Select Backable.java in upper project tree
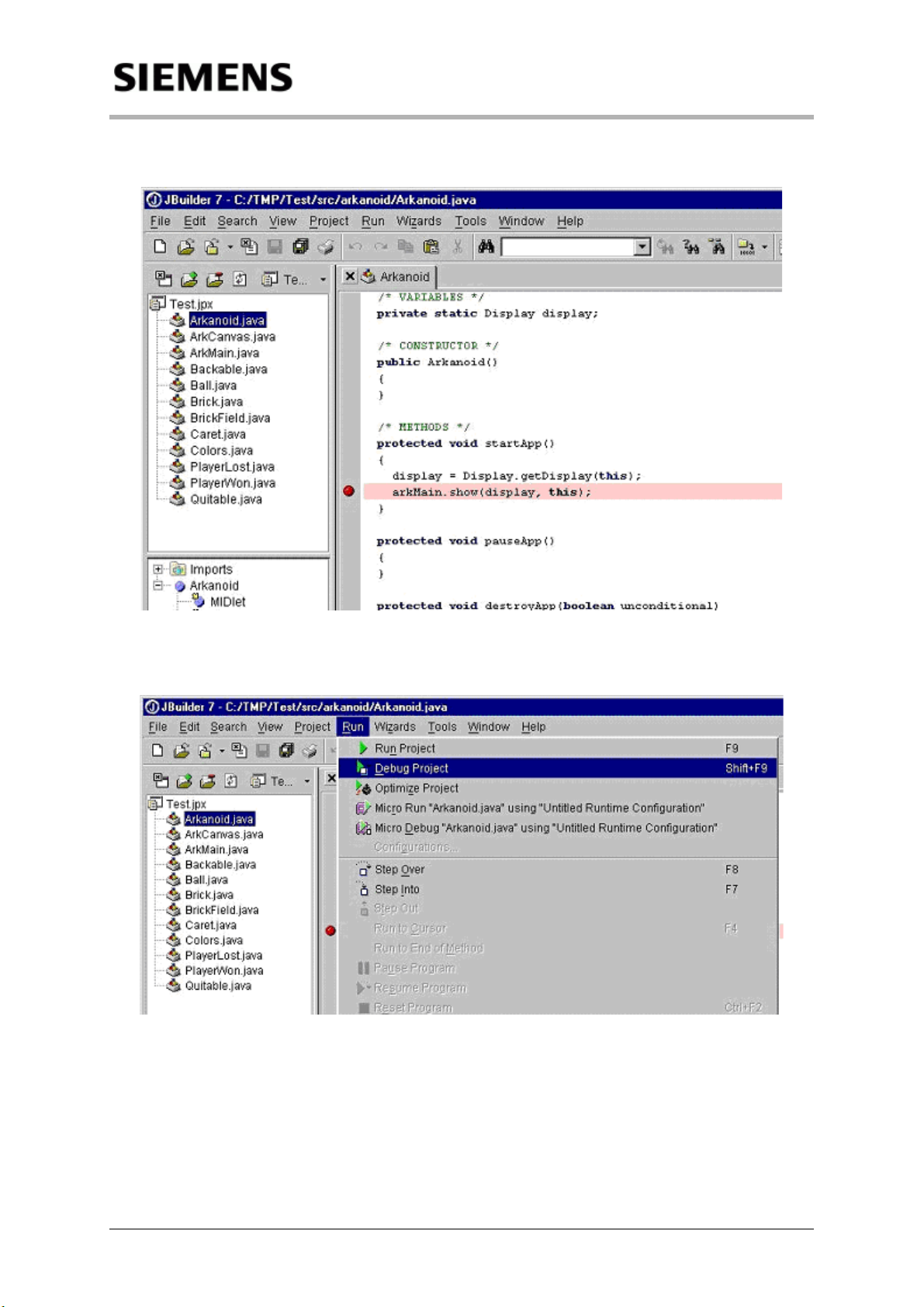 coord(228,369)
